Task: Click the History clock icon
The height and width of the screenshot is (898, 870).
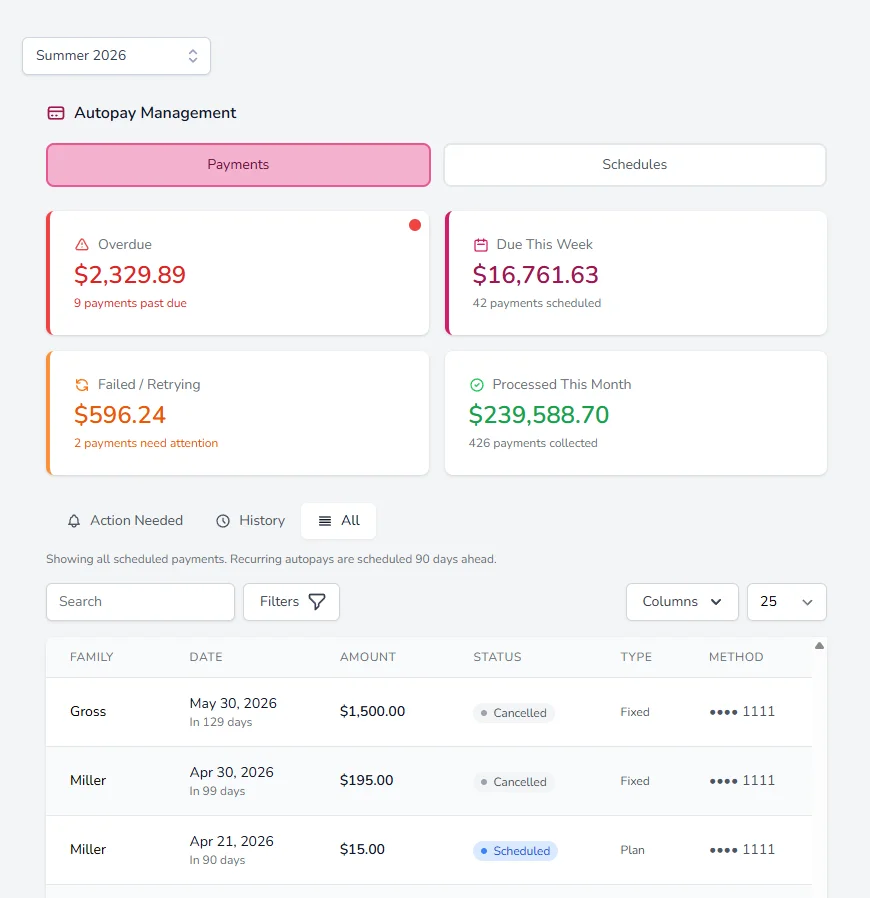Action: tap(223, 521)
